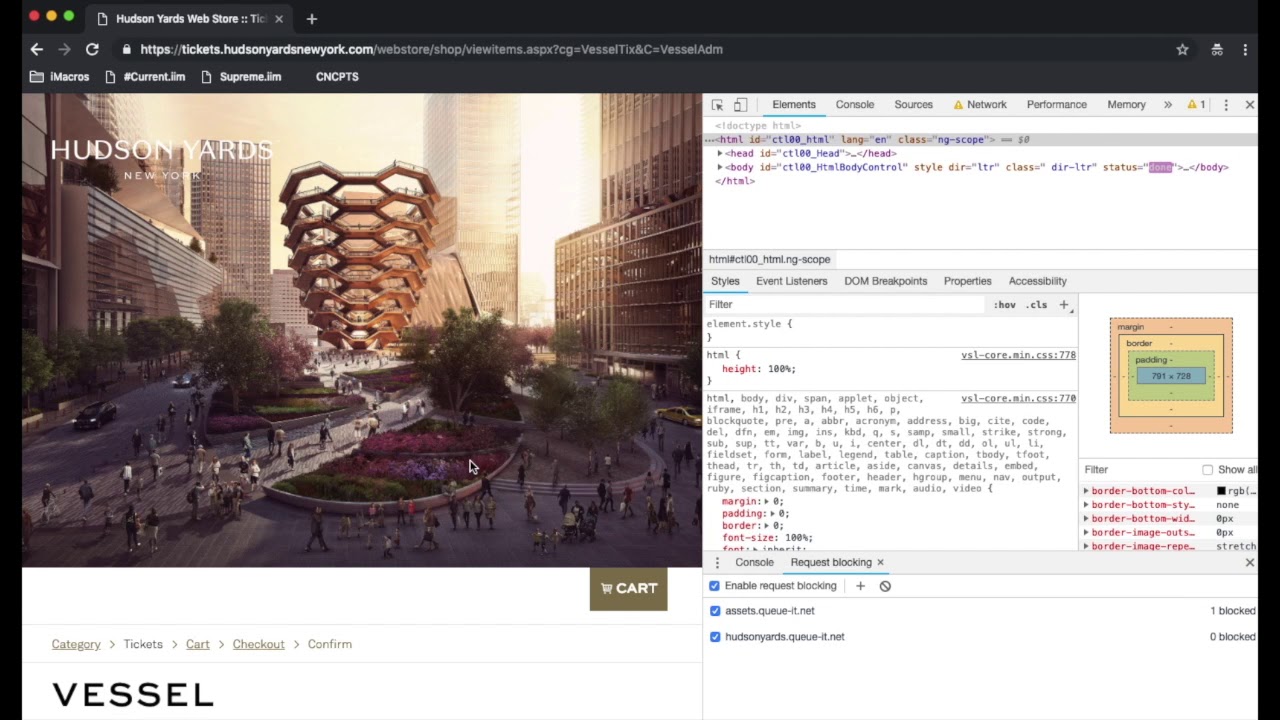
Task: Open the CNCPTS bookmark
Action: [x=337, y=77]
